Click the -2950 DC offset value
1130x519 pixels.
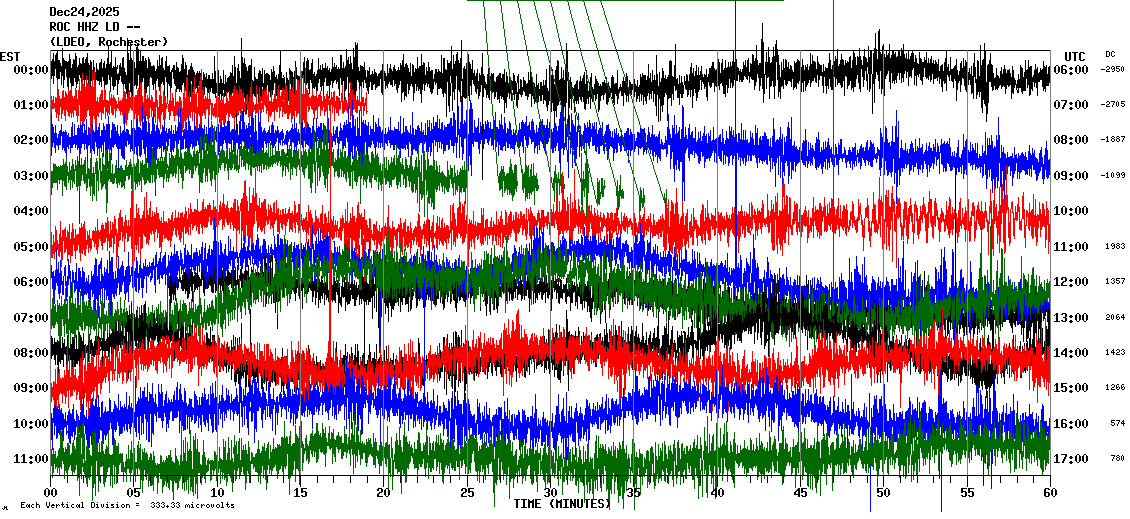pyautogui.click(x=1113, y=70)
